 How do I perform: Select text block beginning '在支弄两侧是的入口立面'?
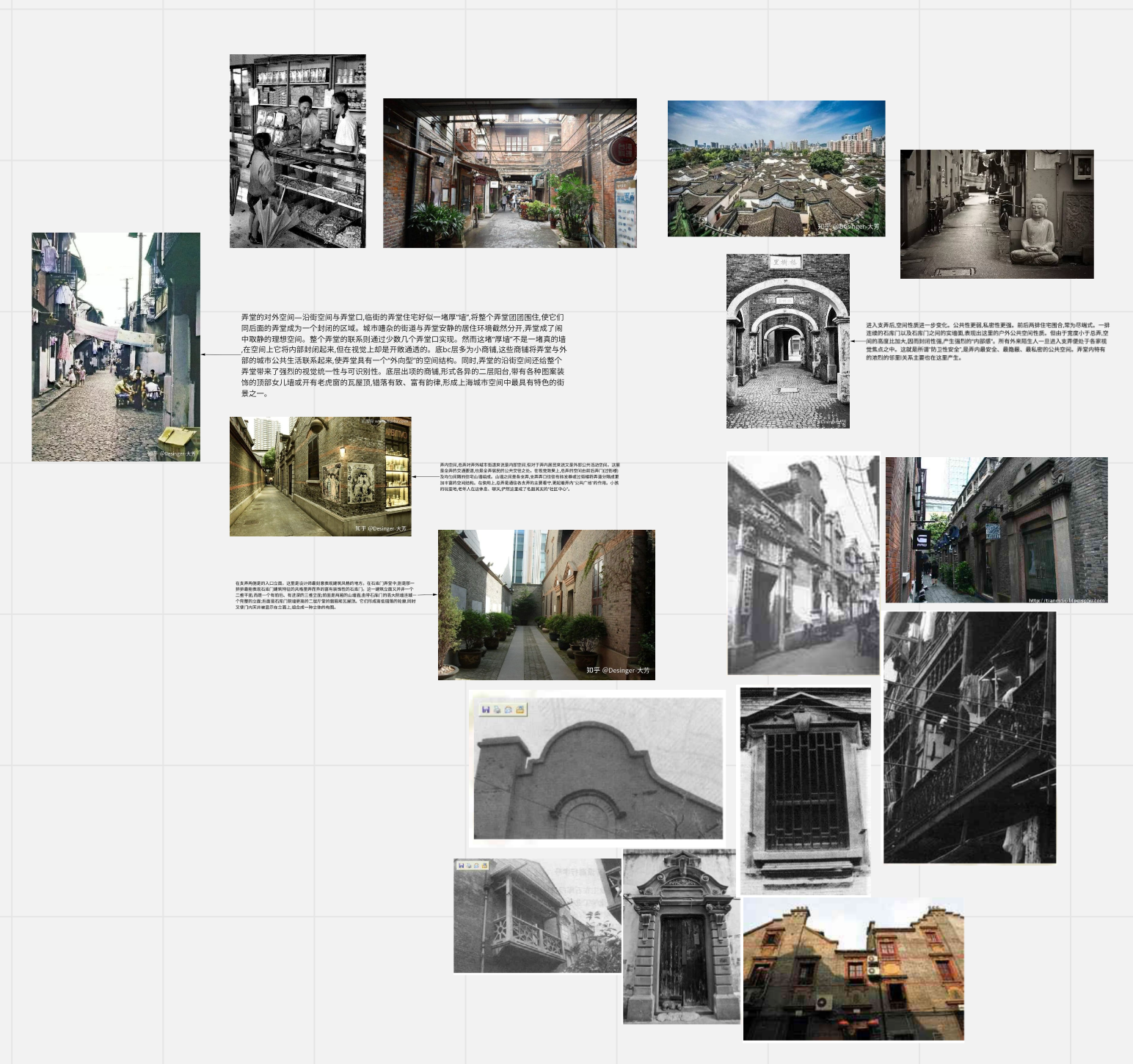(x=325, y=595)
